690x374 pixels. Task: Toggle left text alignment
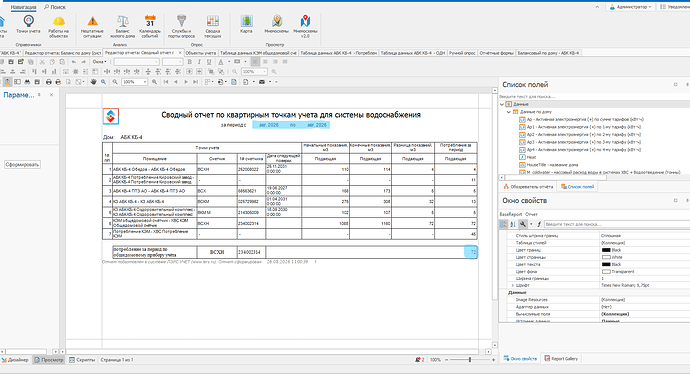[255, 62]
